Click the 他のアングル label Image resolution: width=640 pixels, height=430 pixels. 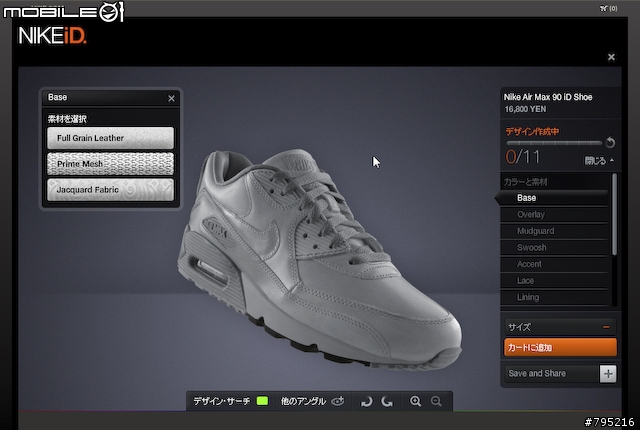[303, 401]
